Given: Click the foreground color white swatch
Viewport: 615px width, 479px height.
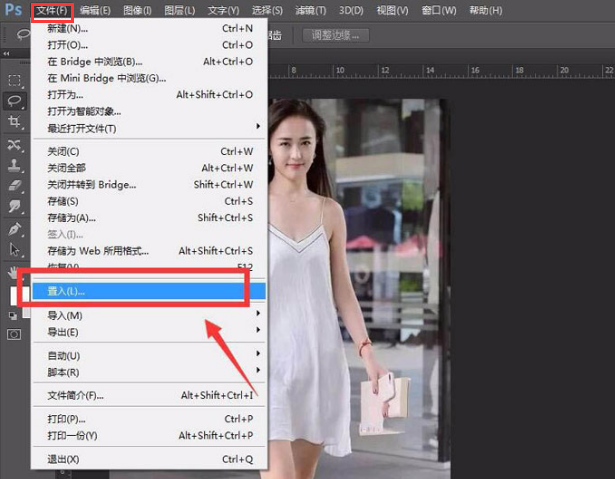Looking at the screenshot, I should pos(15,296).
